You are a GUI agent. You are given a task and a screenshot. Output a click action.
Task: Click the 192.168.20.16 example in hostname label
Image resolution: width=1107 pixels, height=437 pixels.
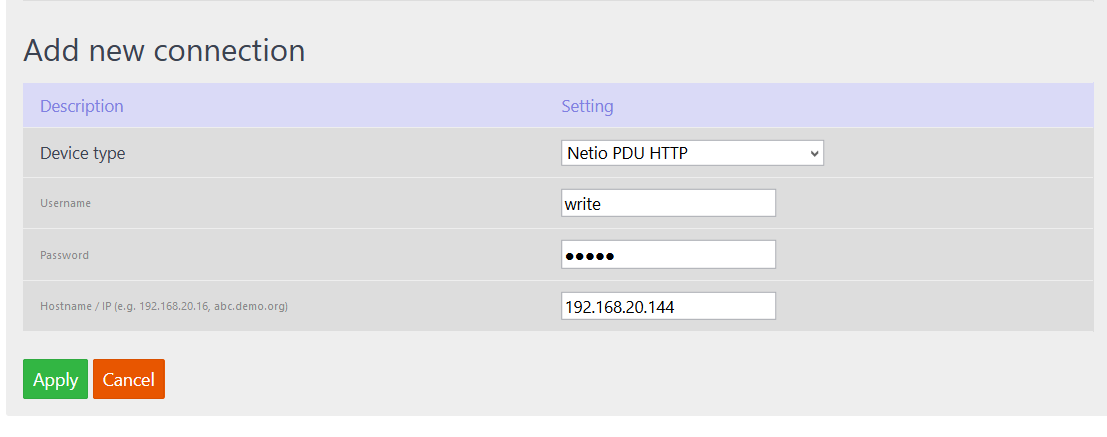174,306
